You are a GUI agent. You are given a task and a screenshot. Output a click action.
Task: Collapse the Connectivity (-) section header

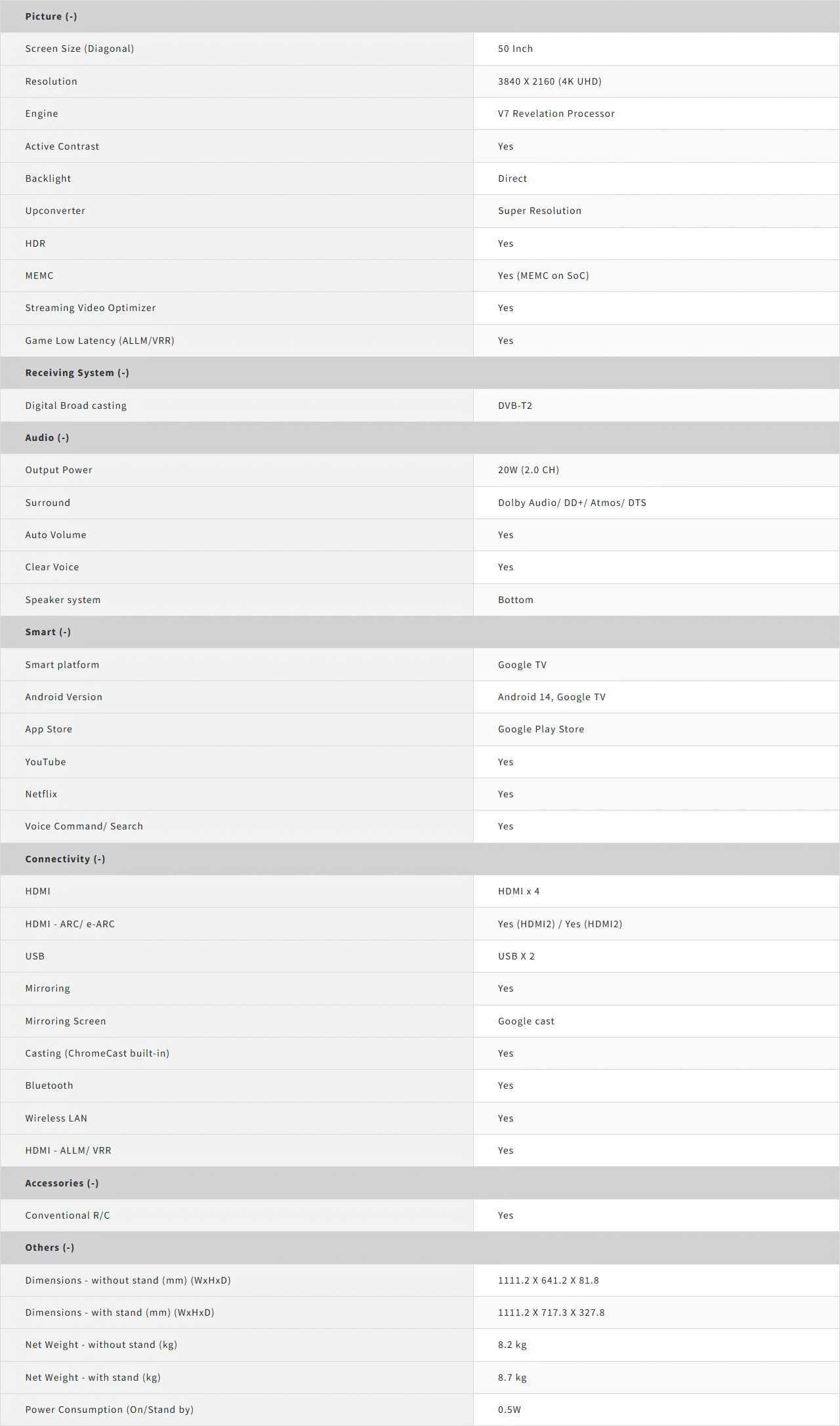(x=420, y=859)
